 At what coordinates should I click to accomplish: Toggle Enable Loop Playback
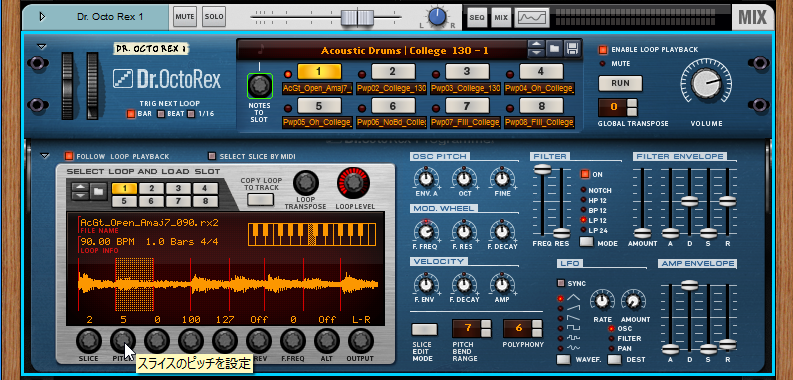coord(602,50)
